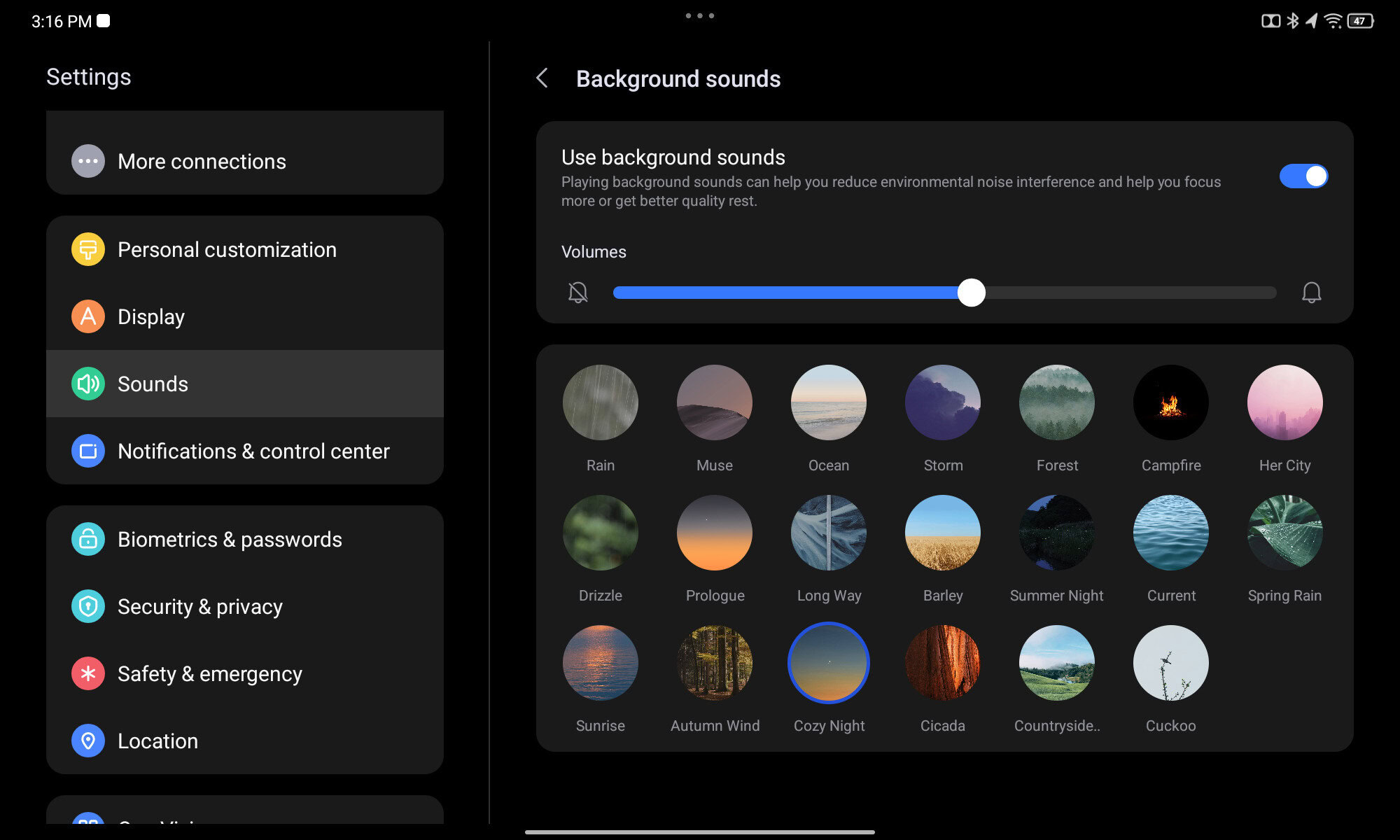Choose the Spring Rain sound
The height and width of the screenshot is (840, 1400).
[x=1284, y=533]
